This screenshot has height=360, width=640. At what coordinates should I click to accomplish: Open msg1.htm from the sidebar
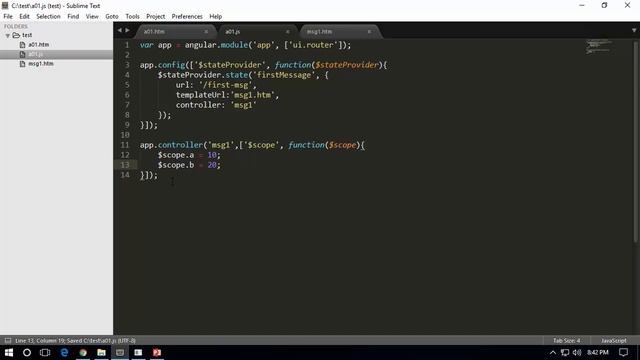tap(41, 64)
